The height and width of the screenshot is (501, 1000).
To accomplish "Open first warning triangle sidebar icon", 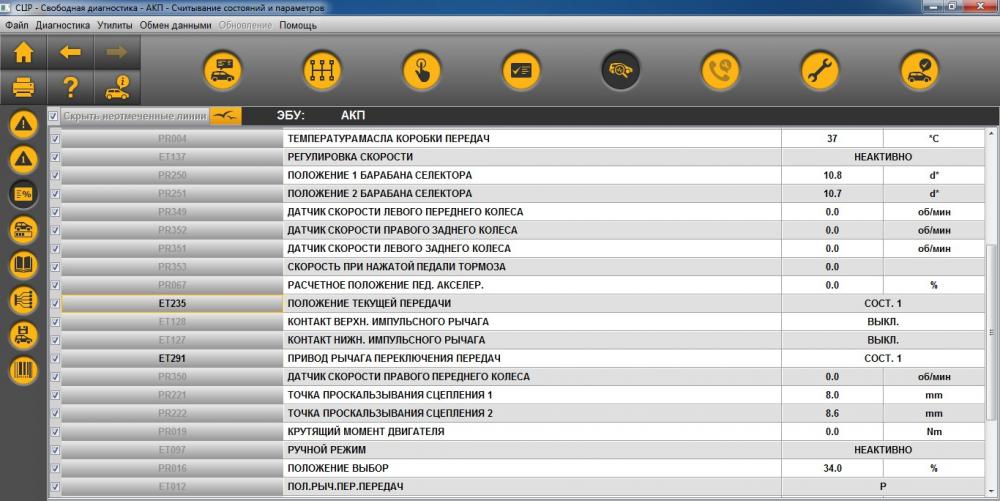I will click(24, 124).
